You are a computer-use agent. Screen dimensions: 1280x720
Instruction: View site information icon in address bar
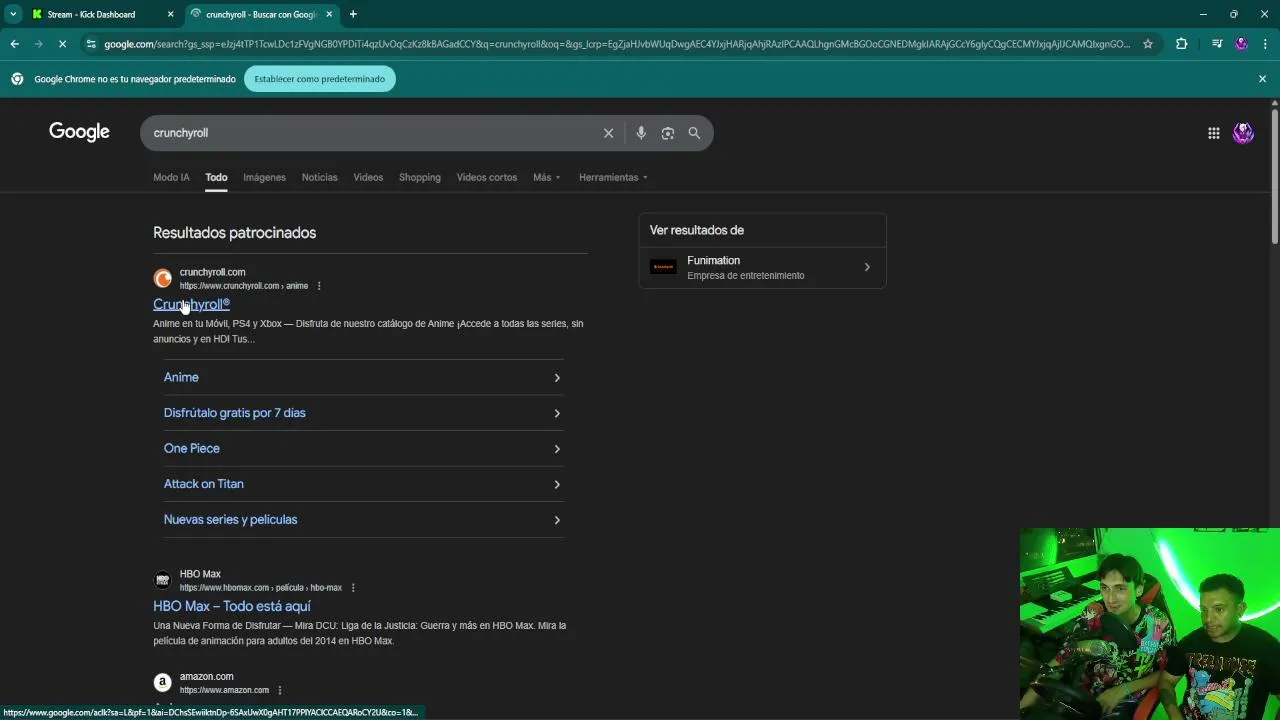(91, 44)
